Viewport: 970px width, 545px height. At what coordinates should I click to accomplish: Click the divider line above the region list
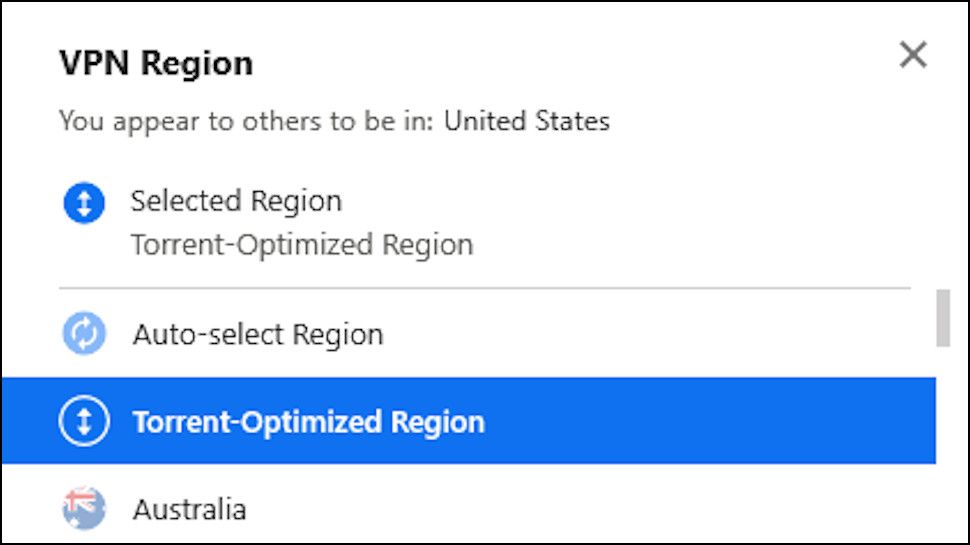pyautogui.click(x=484, y=288)
